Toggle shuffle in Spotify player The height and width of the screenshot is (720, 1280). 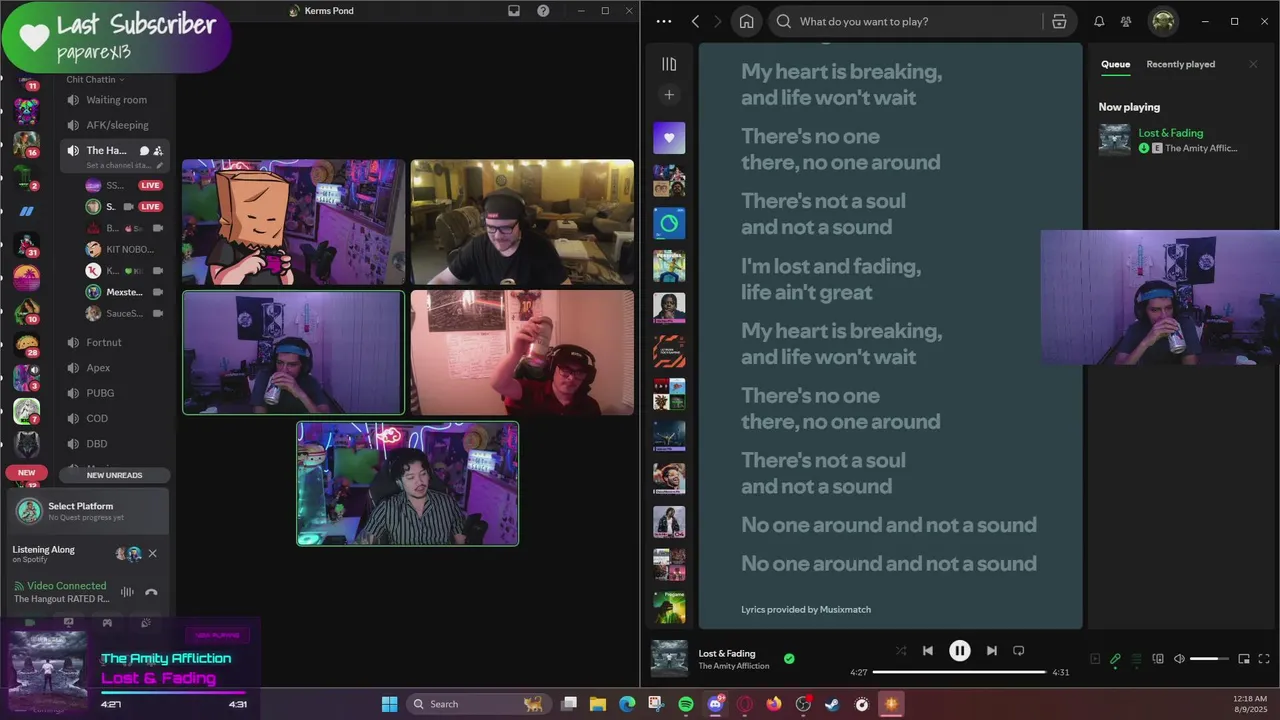coord(900,651)
